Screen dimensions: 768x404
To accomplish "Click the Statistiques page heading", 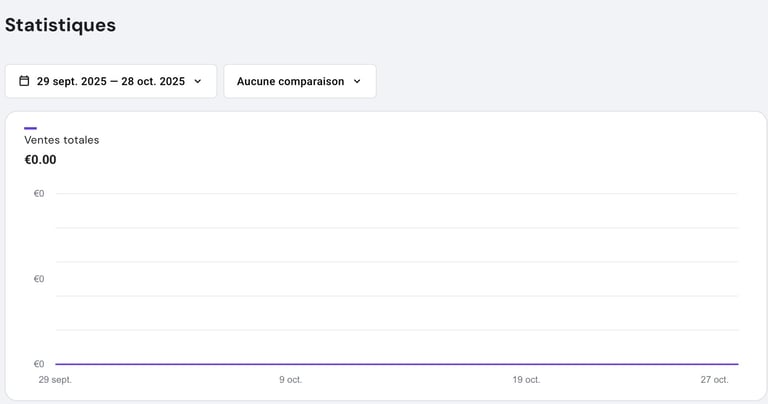I will coord(60,25).
